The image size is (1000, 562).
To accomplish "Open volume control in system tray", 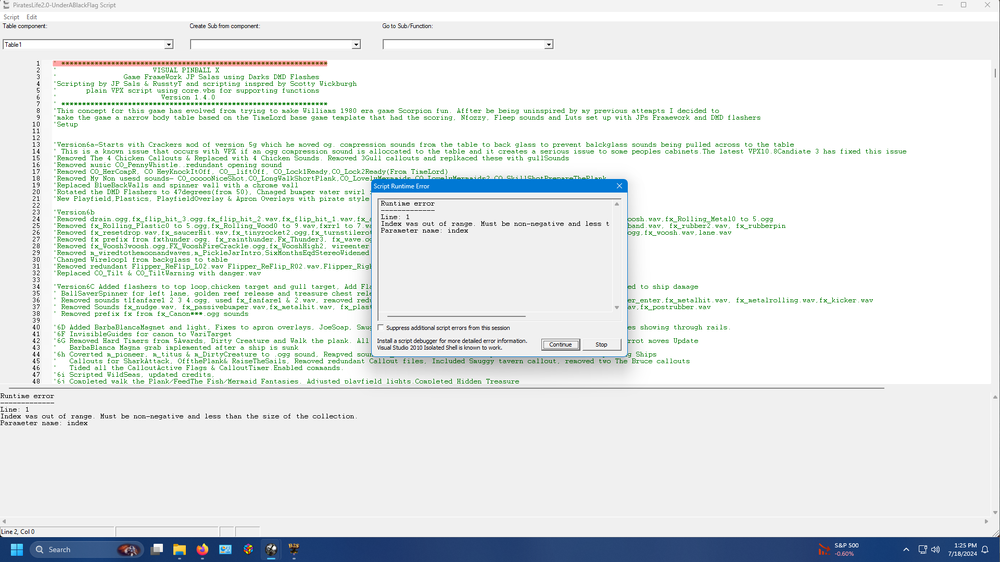I will tap(936, 549).
